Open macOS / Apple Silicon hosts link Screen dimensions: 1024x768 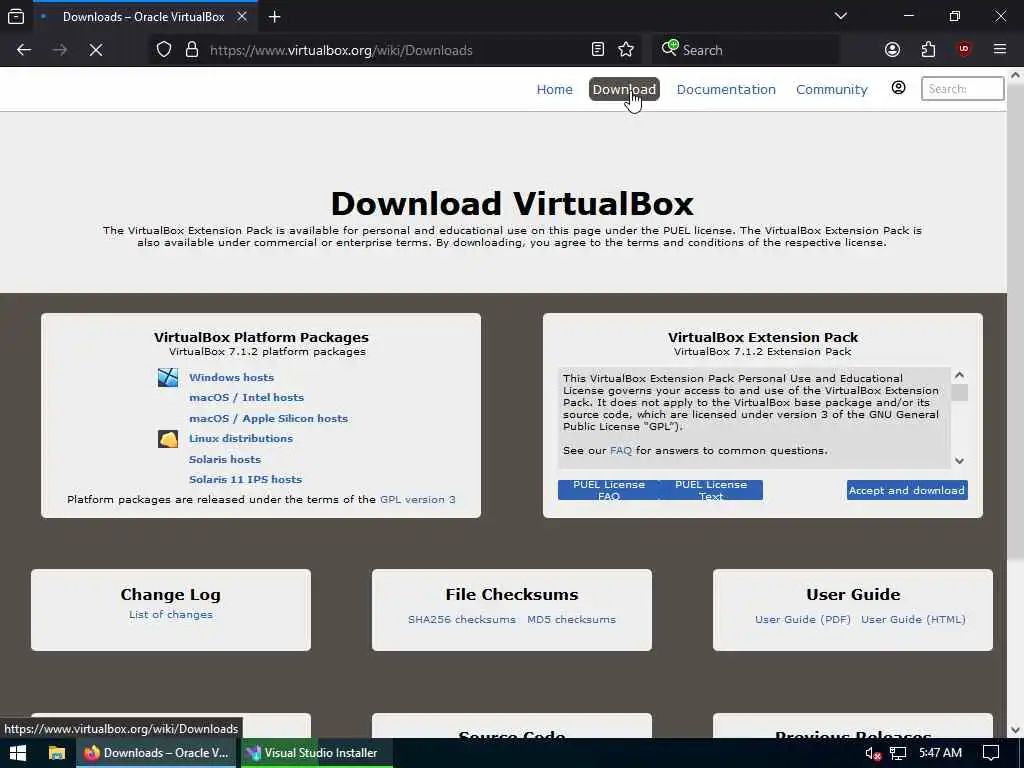pos(268,419)
